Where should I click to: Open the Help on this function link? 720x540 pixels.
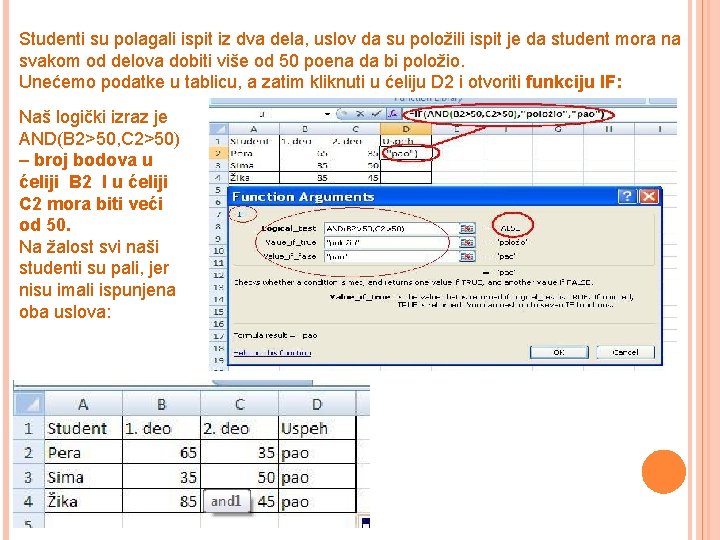pos(272,353)
